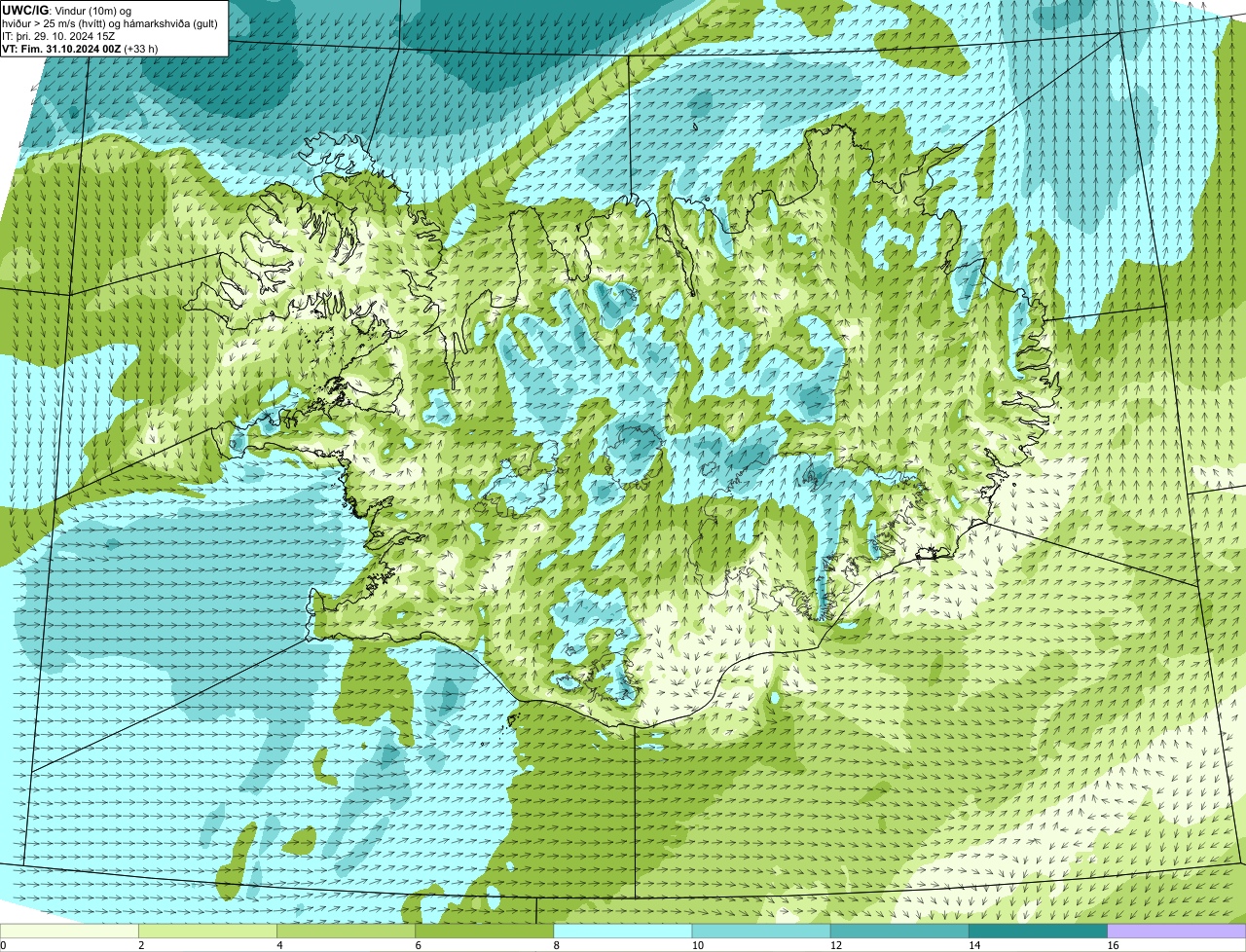This screenshot has height=952, width=1246.
Task: Click the 2–4 m/s light green legend swatch
Action: point(208,931)
